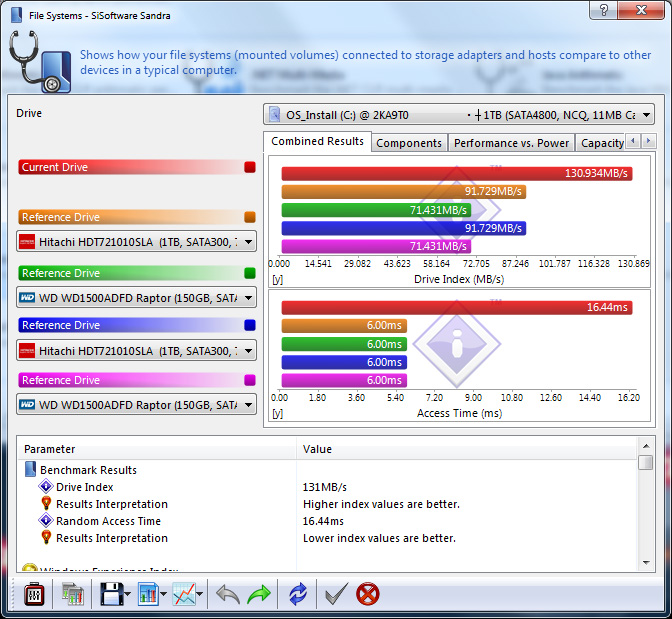Click the red Current Drive label bar
The height and width of the screenshot is (619, 672).
point(131,167)
